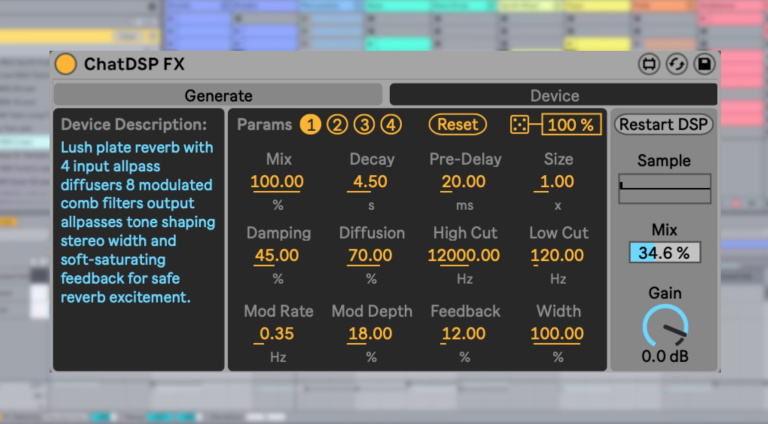Click the Gain knob
The image size is (768, 424).
click(x=664, y=326)
